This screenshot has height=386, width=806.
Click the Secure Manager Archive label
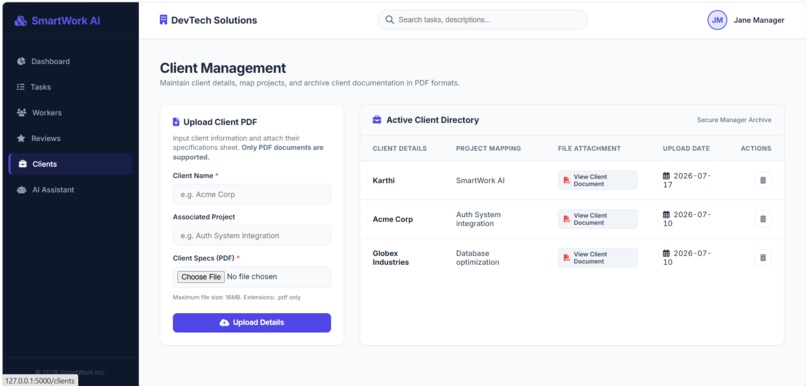point(734,120)
